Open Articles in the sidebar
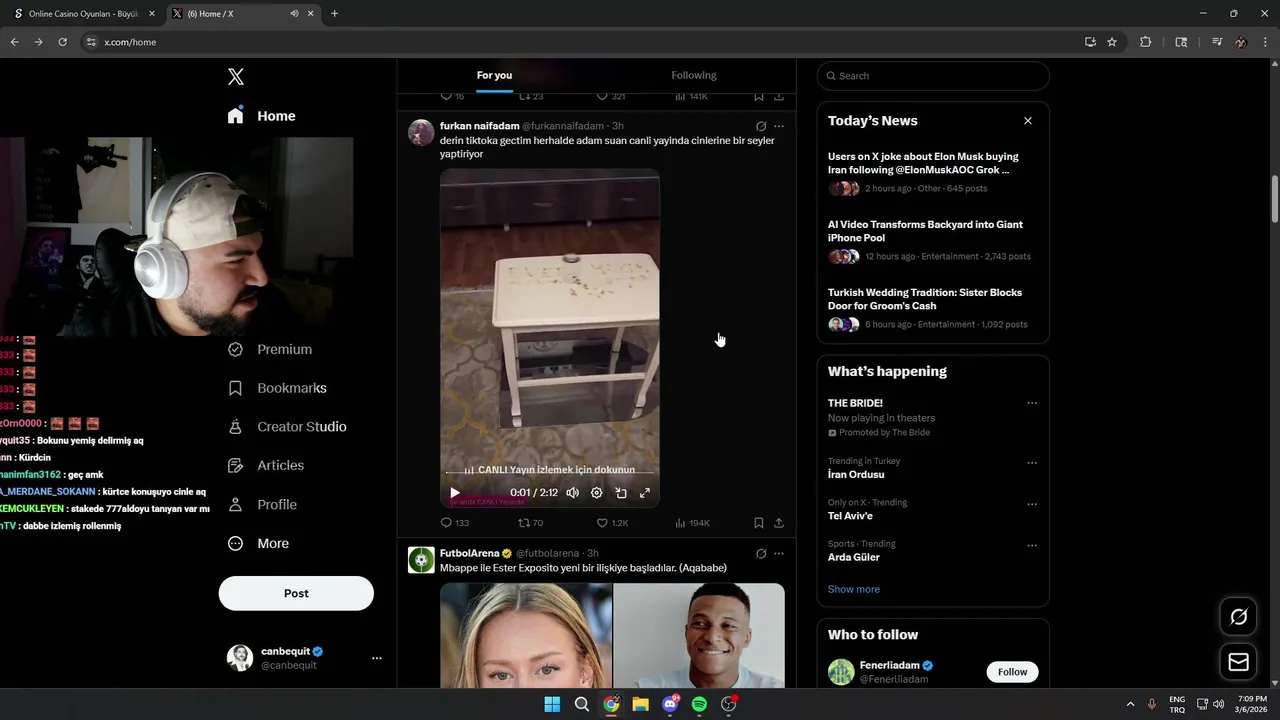 265,465
